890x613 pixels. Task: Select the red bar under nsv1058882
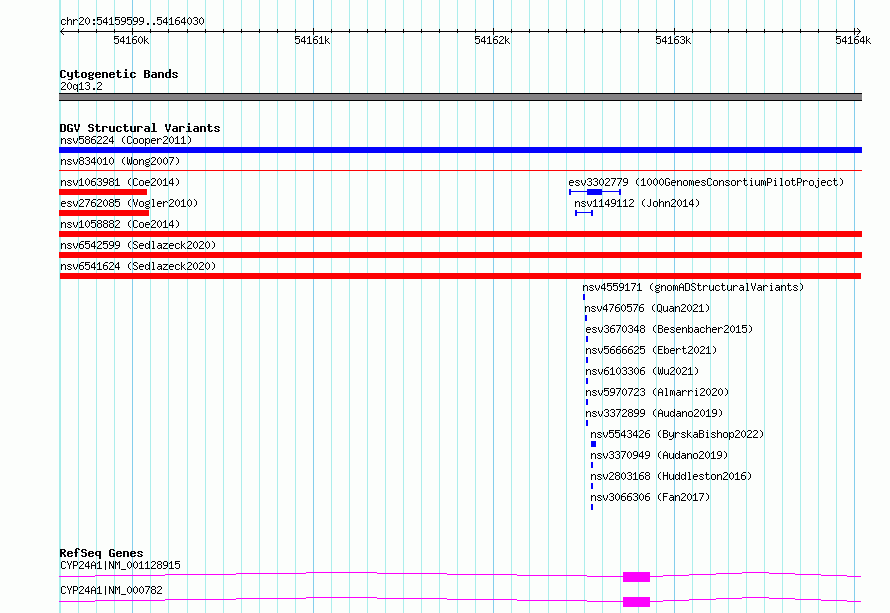point(460,234)
